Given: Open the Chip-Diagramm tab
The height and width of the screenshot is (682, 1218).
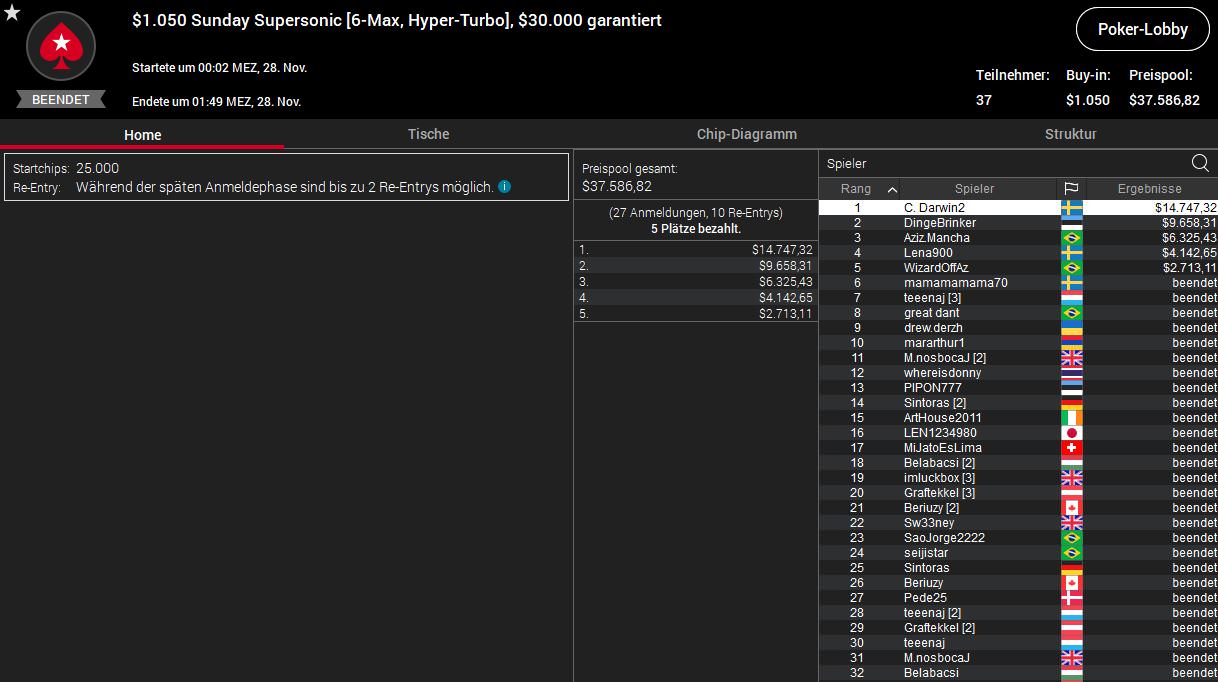Looking at the screenshot, I should (x=746, y=134).
